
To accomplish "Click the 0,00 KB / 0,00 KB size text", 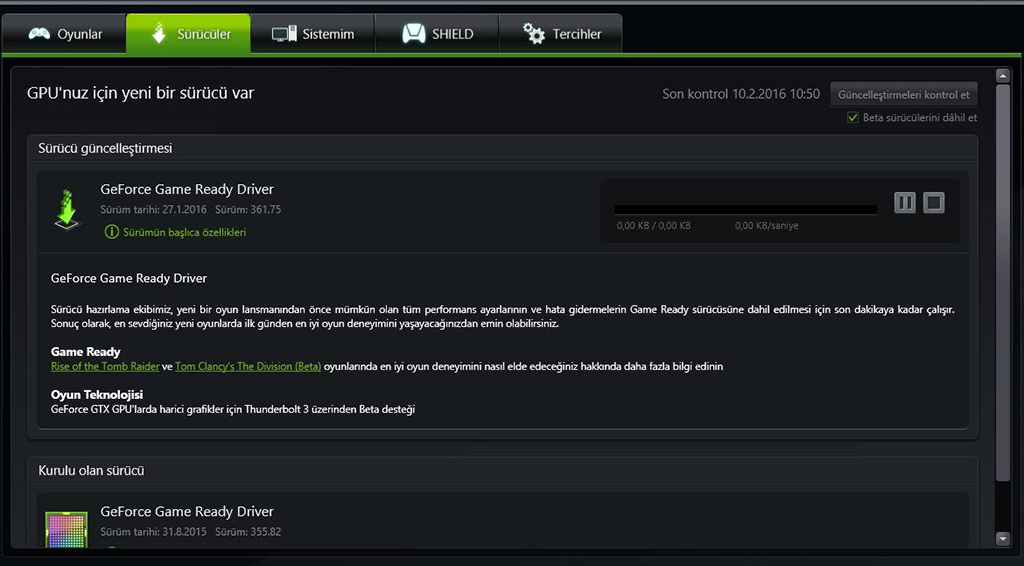I will 654,226.
